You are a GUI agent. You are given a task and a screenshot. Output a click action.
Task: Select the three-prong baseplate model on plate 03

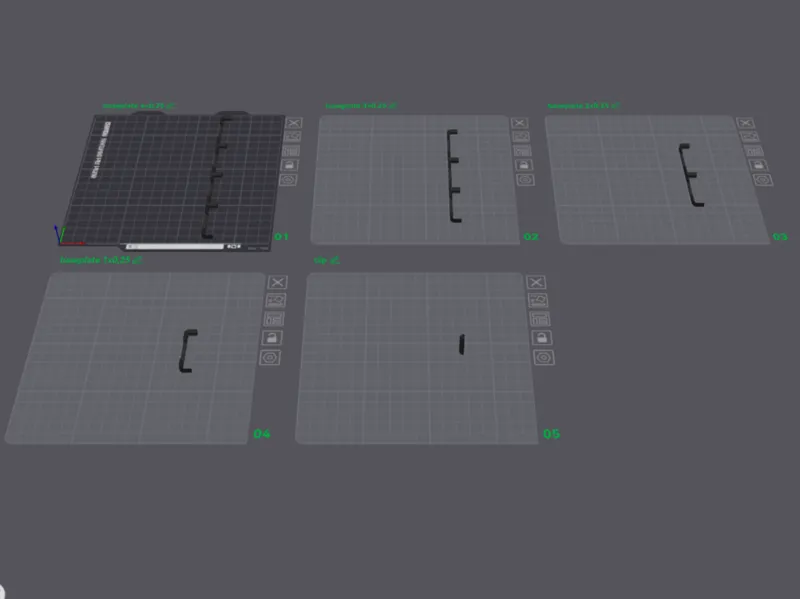[x=691, y=175]
